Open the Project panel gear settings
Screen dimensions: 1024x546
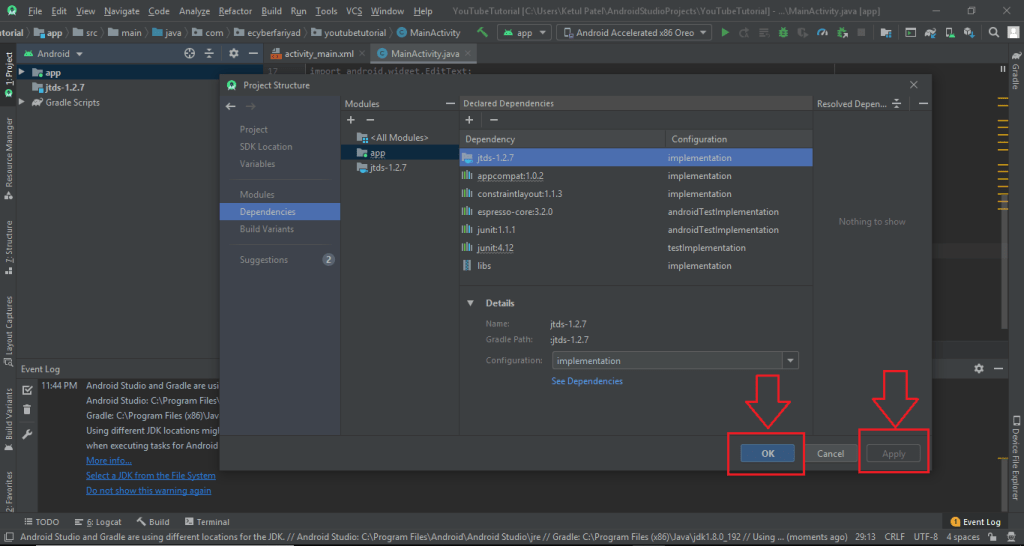pyautogui.click(x=233, y=53)
